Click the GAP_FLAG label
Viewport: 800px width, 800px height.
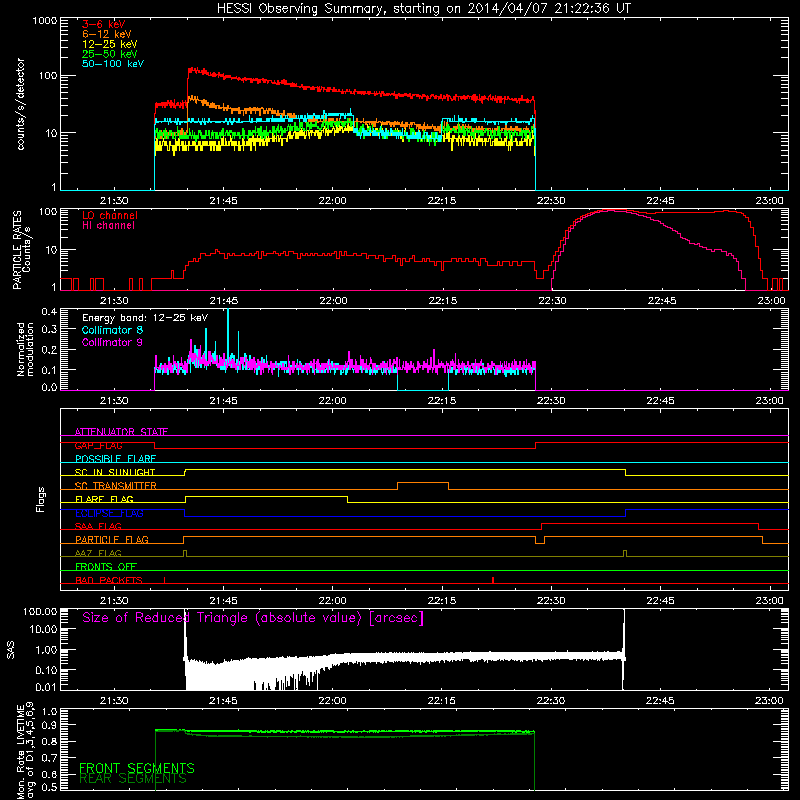tap(98, 445)
